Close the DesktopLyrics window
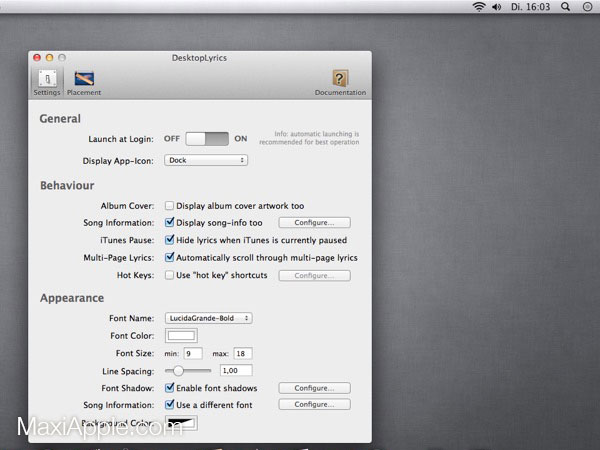 click(37, 57)
